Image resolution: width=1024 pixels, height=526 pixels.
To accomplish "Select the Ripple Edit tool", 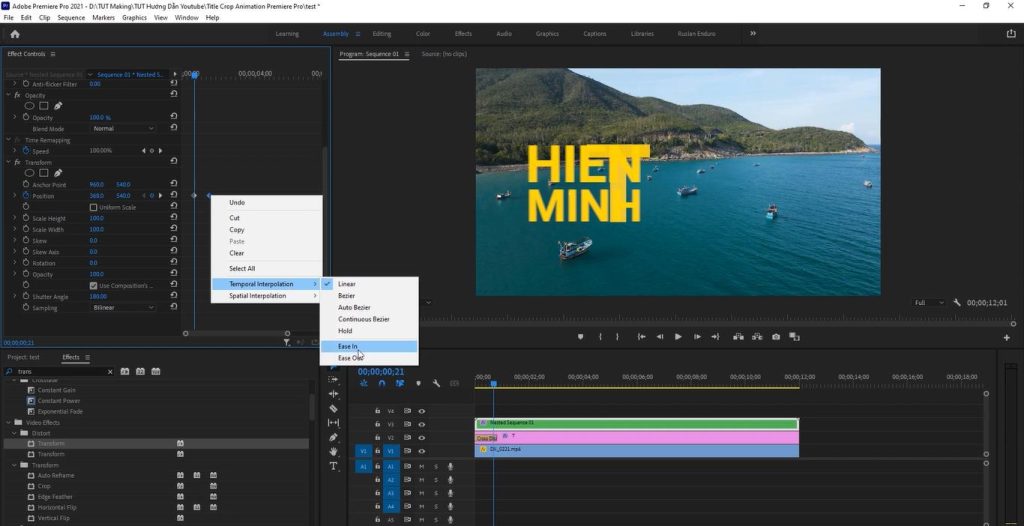I will click(x=333, y=394).
